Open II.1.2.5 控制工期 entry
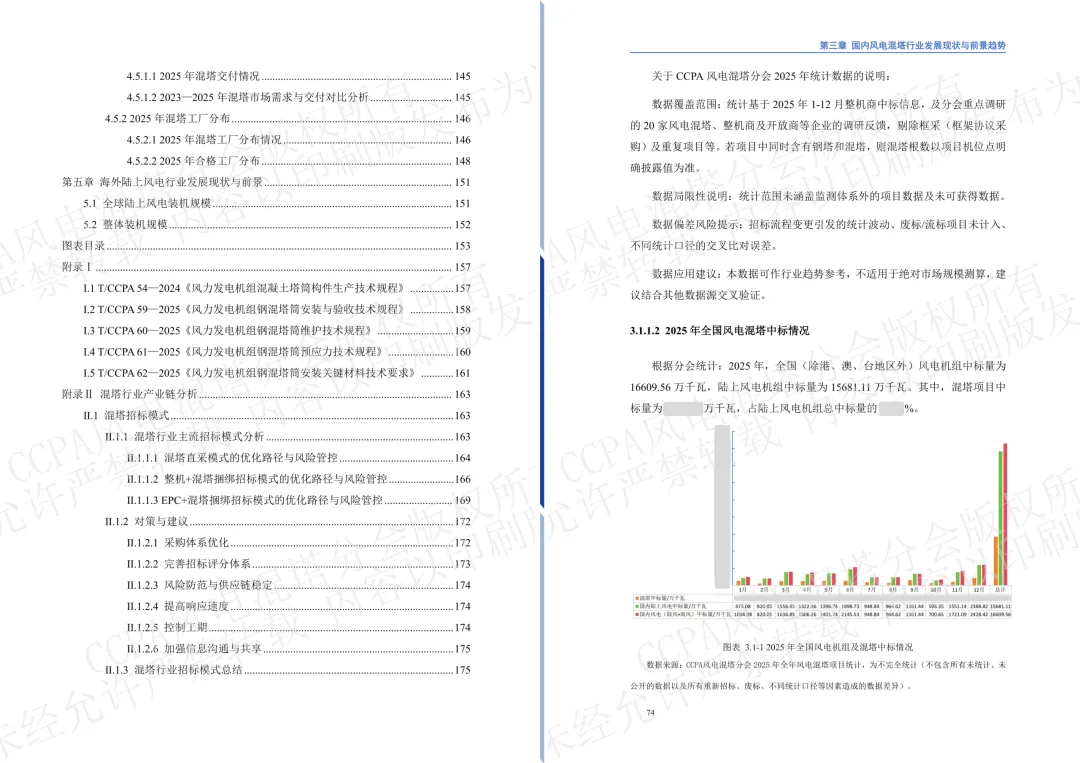1080x763 pixels. pos(298,628)
